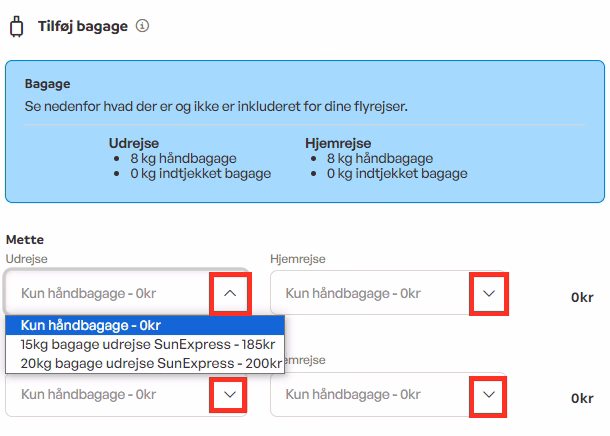Click the down chevron on Mette's Hjemrejse dropdown
The width and height of the screenshot is (610, 436).
point(488,294)
